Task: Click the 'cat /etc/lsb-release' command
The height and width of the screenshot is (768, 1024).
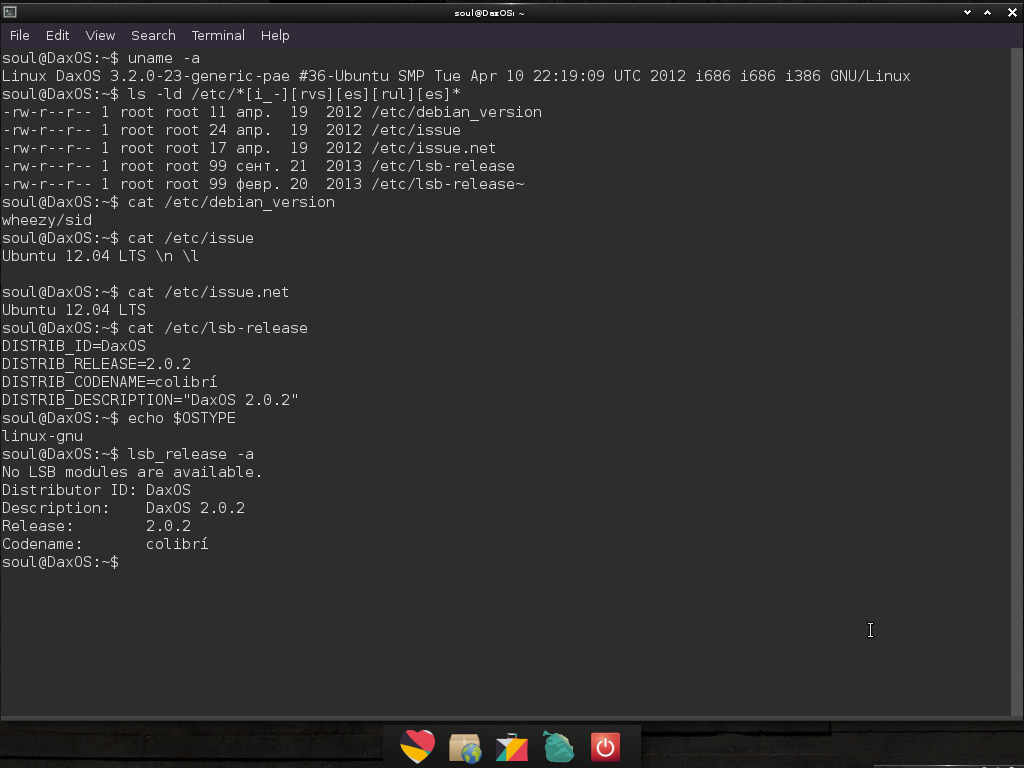Action: 155,328
